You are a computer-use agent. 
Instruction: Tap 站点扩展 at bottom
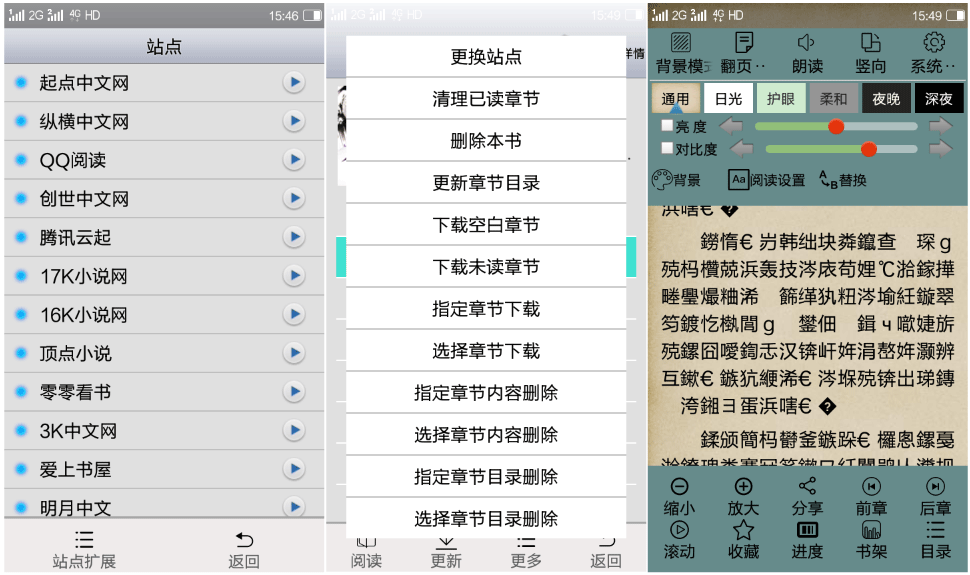tap(84, 549)
